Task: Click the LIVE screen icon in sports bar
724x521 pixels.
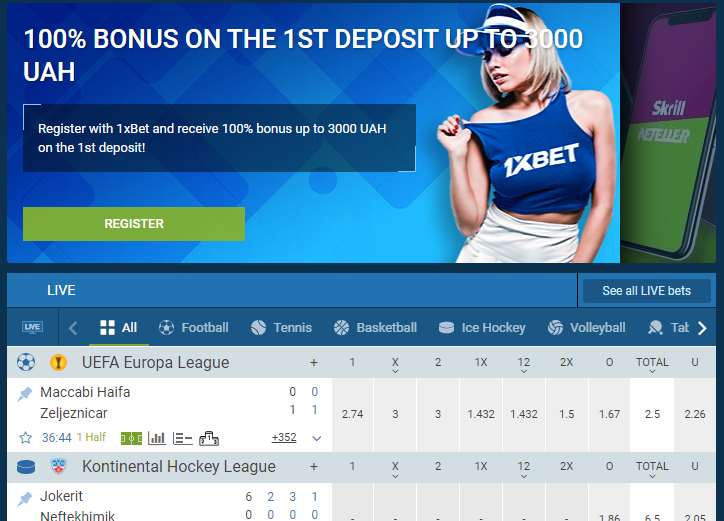Action: [32, 327]
